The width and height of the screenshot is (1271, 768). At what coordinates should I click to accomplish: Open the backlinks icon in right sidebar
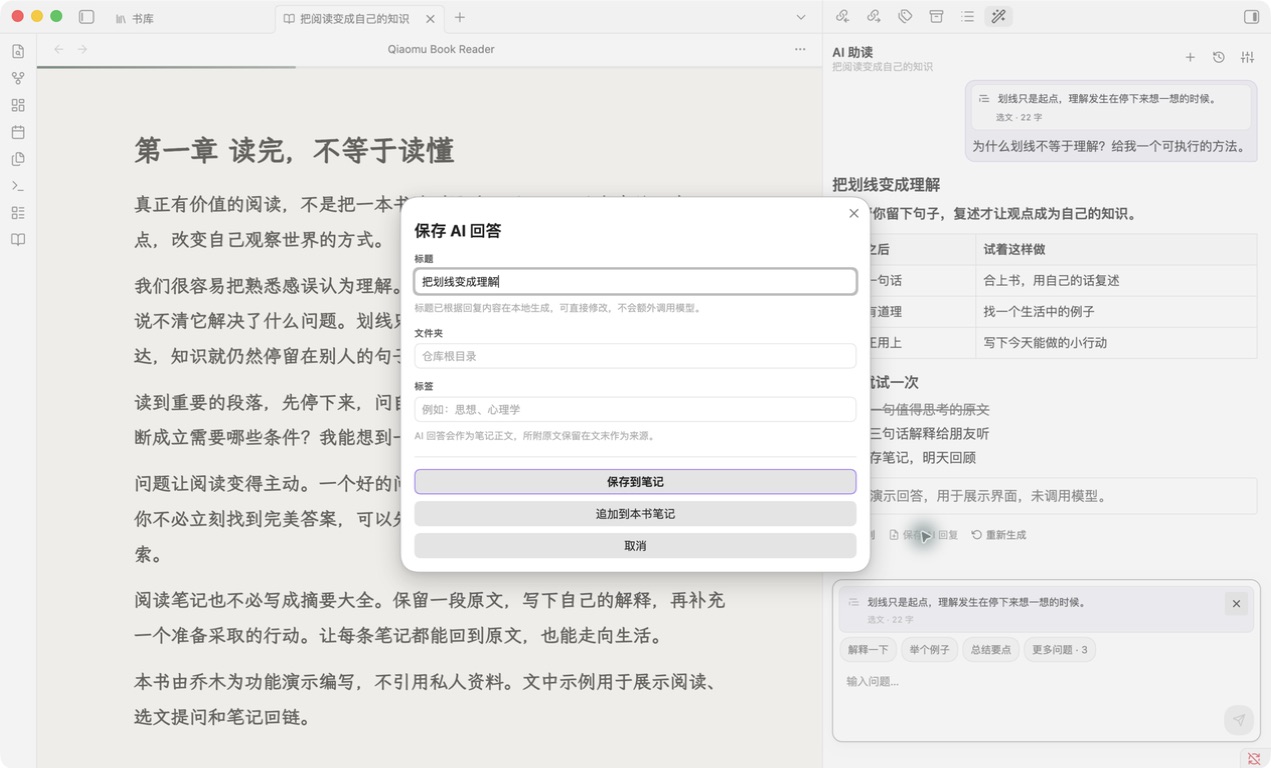pyautogui.click(x=842, y=16)
